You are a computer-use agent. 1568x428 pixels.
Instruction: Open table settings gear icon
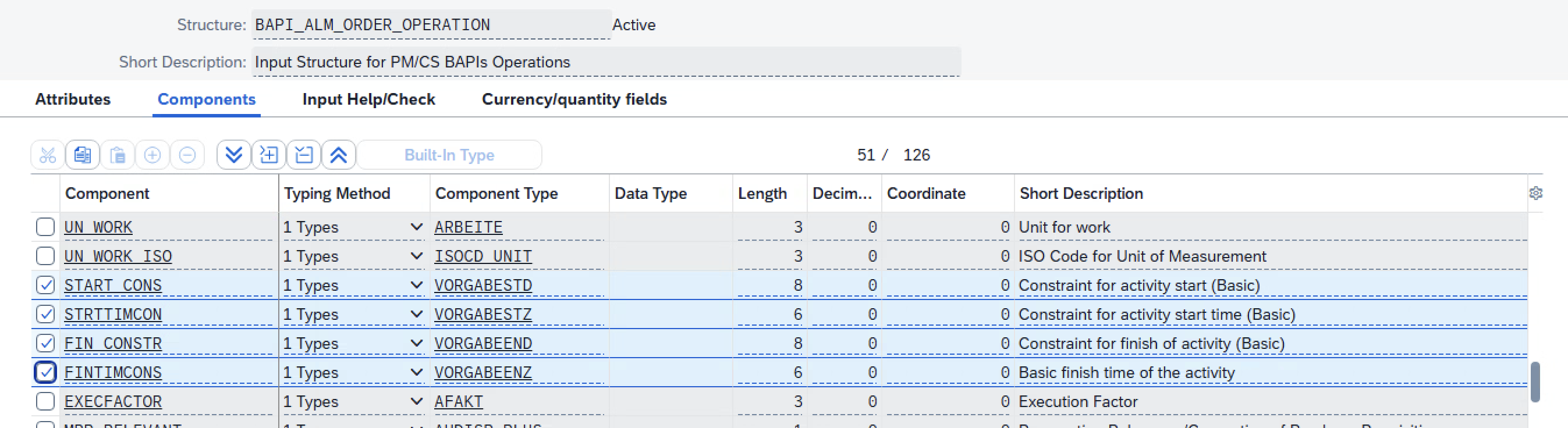pos(1535,193)
